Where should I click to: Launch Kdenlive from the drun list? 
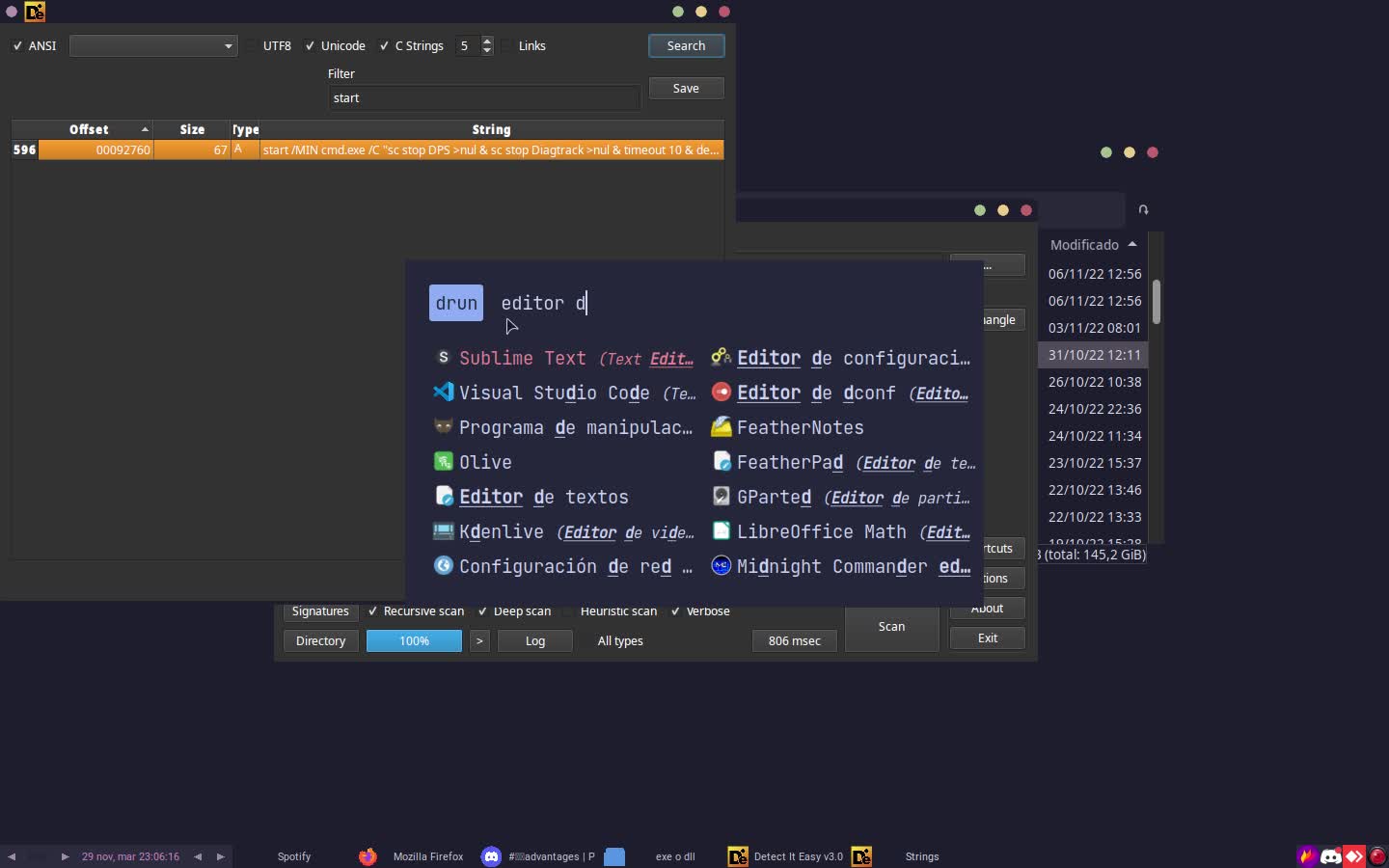[x=501, y=531]
